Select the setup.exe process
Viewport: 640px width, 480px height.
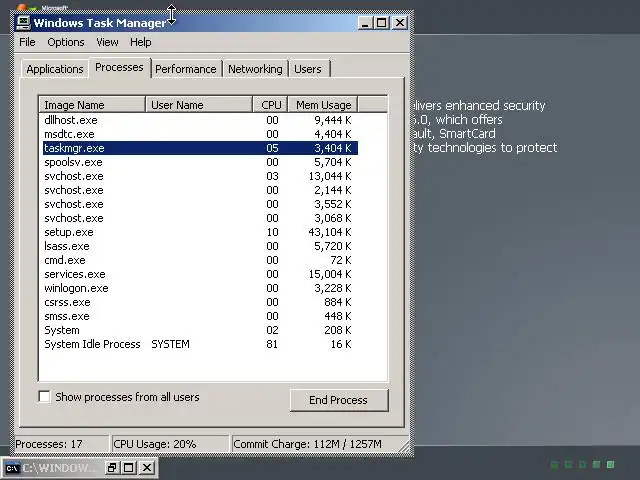point(200,232)
